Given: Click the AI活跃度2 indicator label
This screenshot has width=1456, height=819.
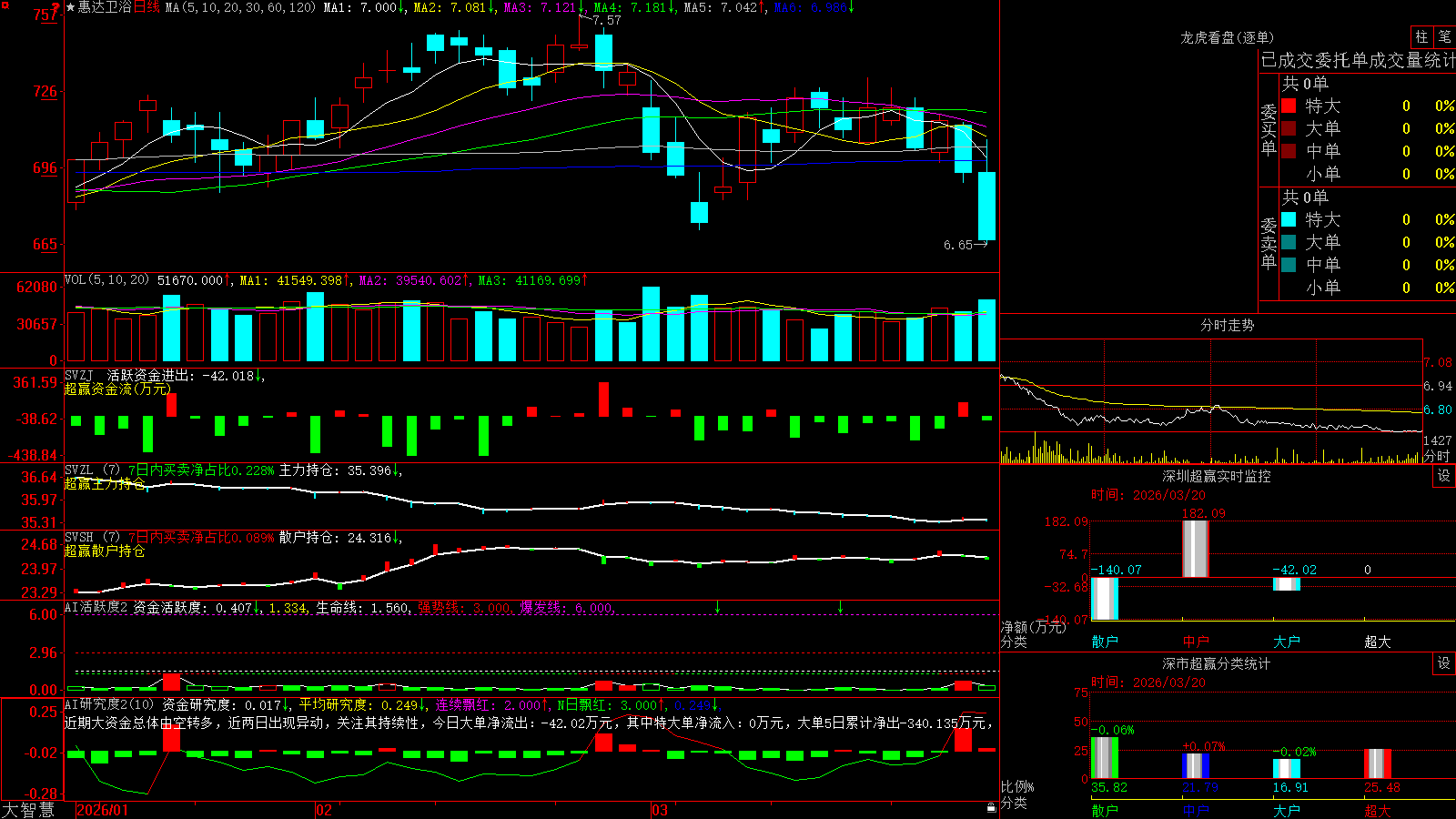Looking at the screenshot, I should (96, 607).
